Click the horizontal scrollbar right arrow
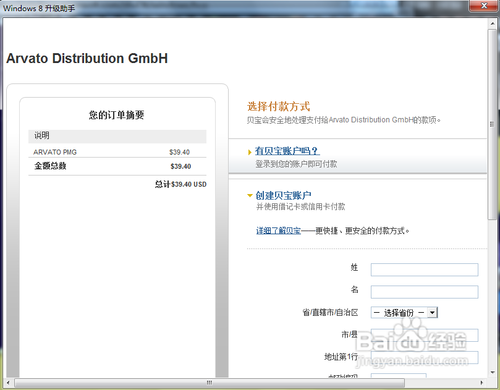The height and width of the screenshot is (390, 500). point(482,383)
